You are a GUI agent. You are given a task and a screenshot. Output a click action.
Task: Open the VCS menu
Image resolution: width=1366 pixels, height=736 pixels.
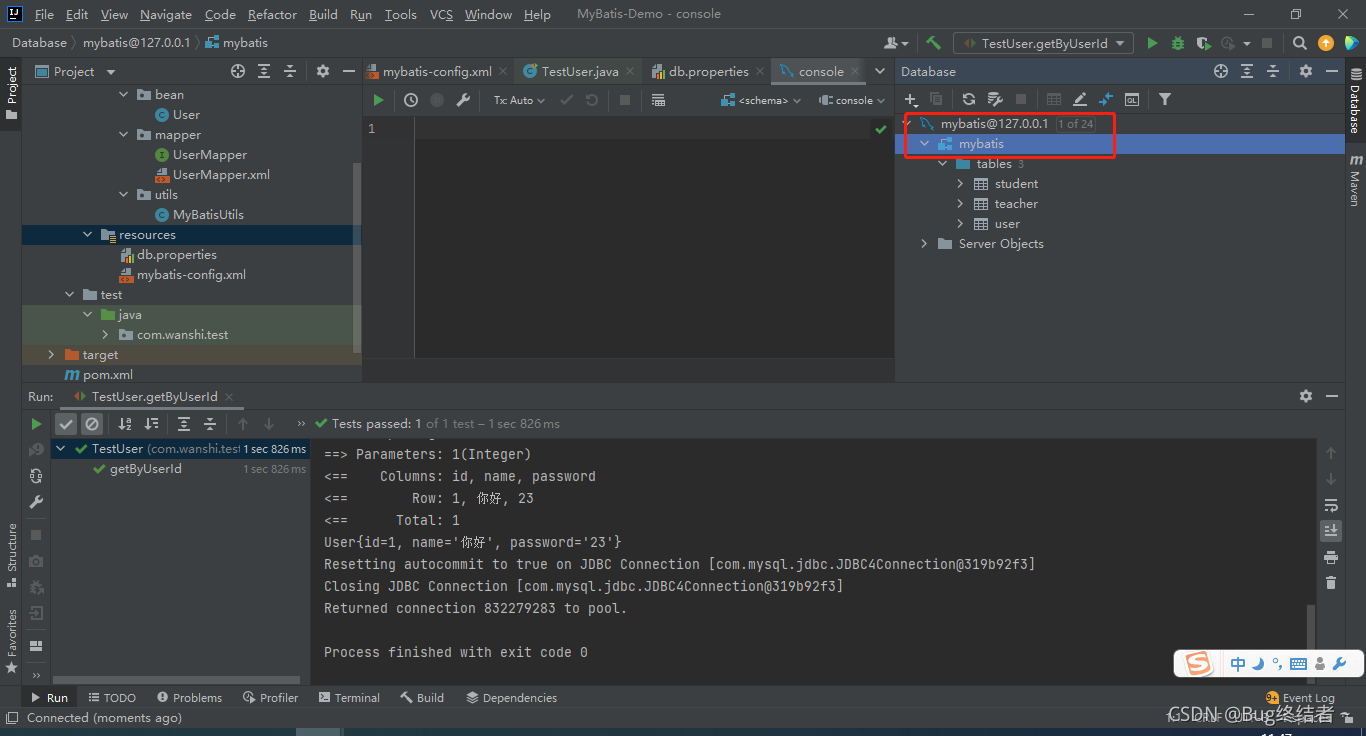click(441, 14)
